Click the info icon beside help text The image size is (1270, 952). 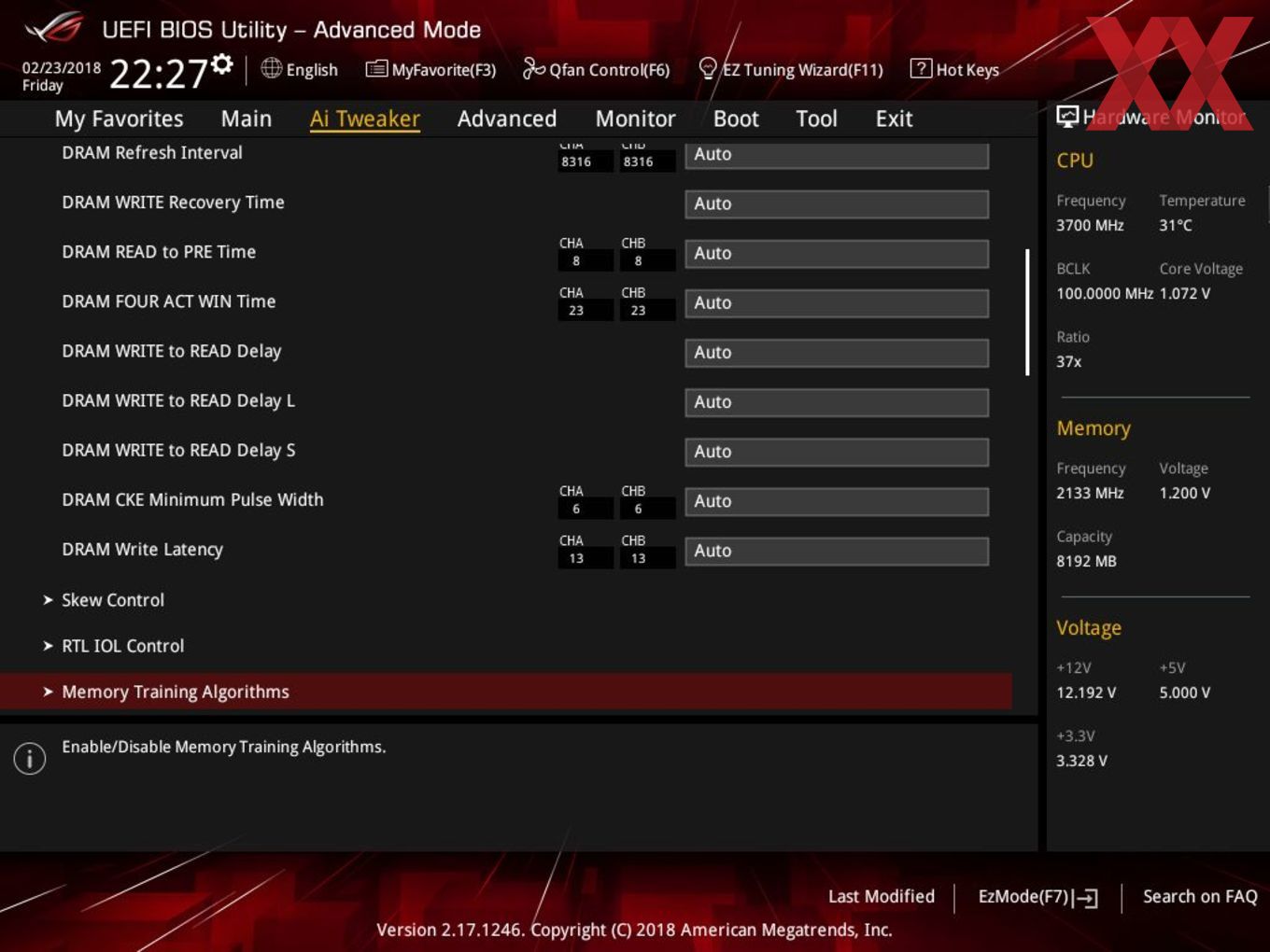tap(30, 758)
